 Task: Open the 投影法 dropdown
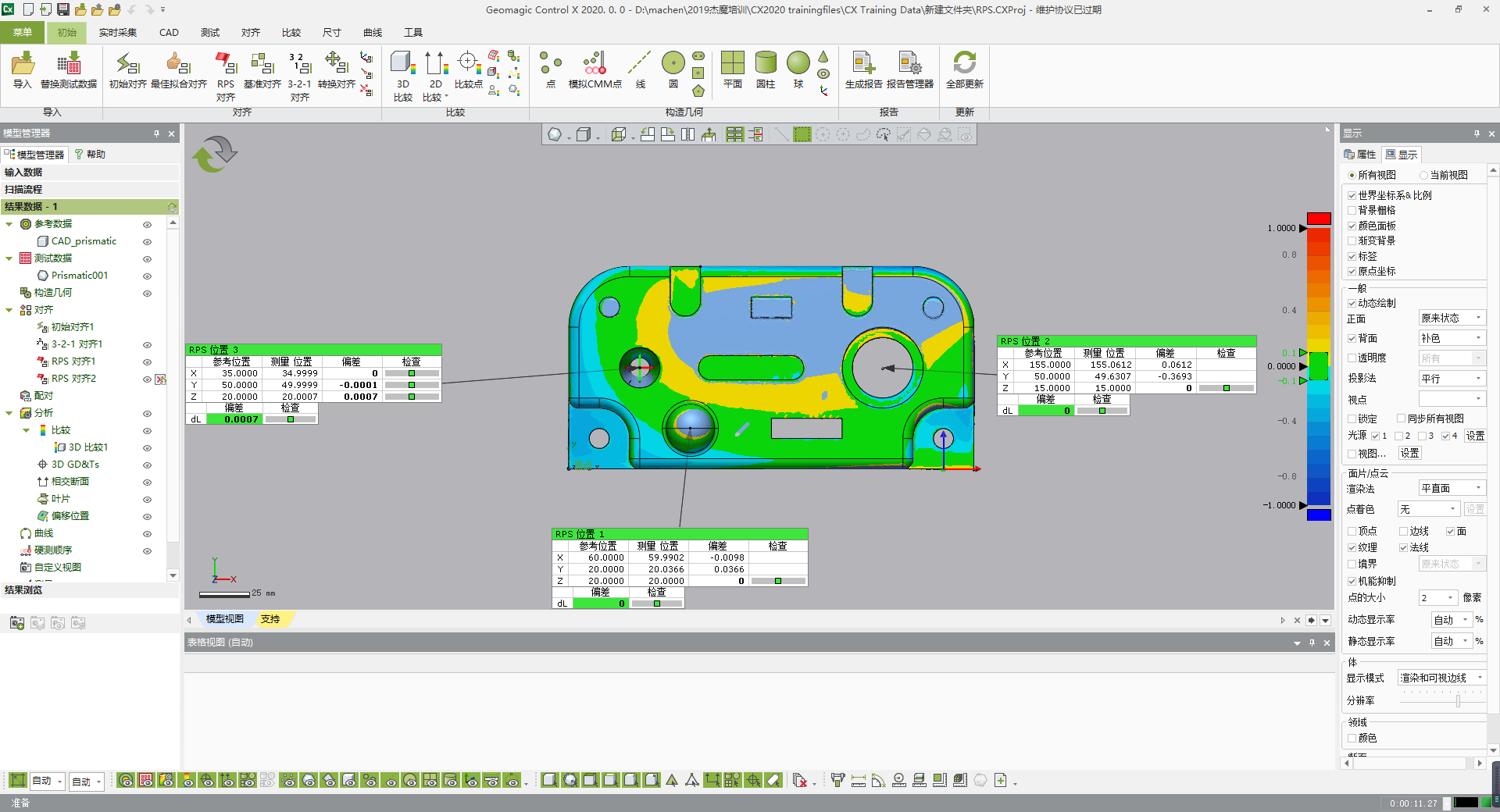coord(1451,379)
